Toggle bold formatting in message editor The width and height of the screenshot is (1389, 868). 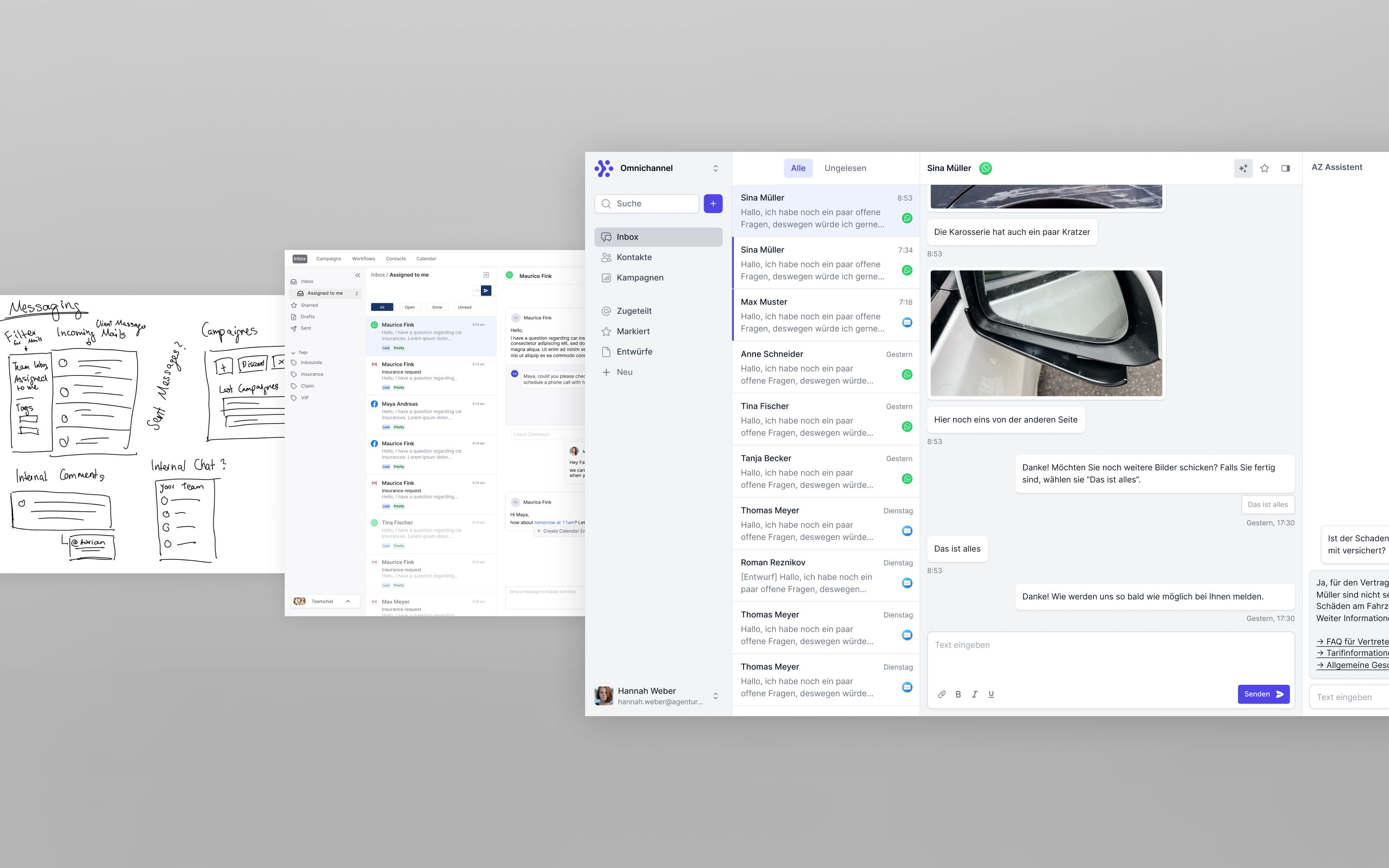(x=958, y=694)
